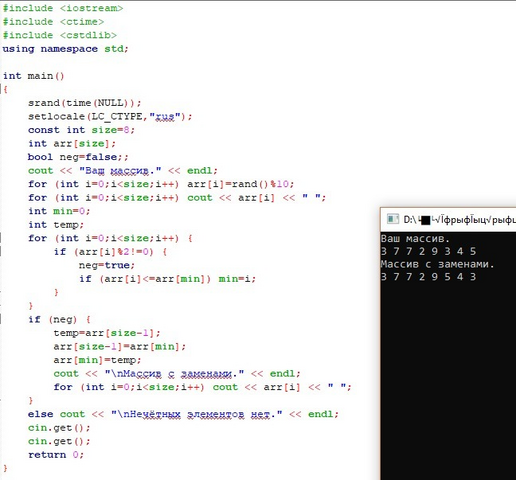Click the setlocale "rus" string literal
This screenshot has height=480, width=516.
click(165, 117)
